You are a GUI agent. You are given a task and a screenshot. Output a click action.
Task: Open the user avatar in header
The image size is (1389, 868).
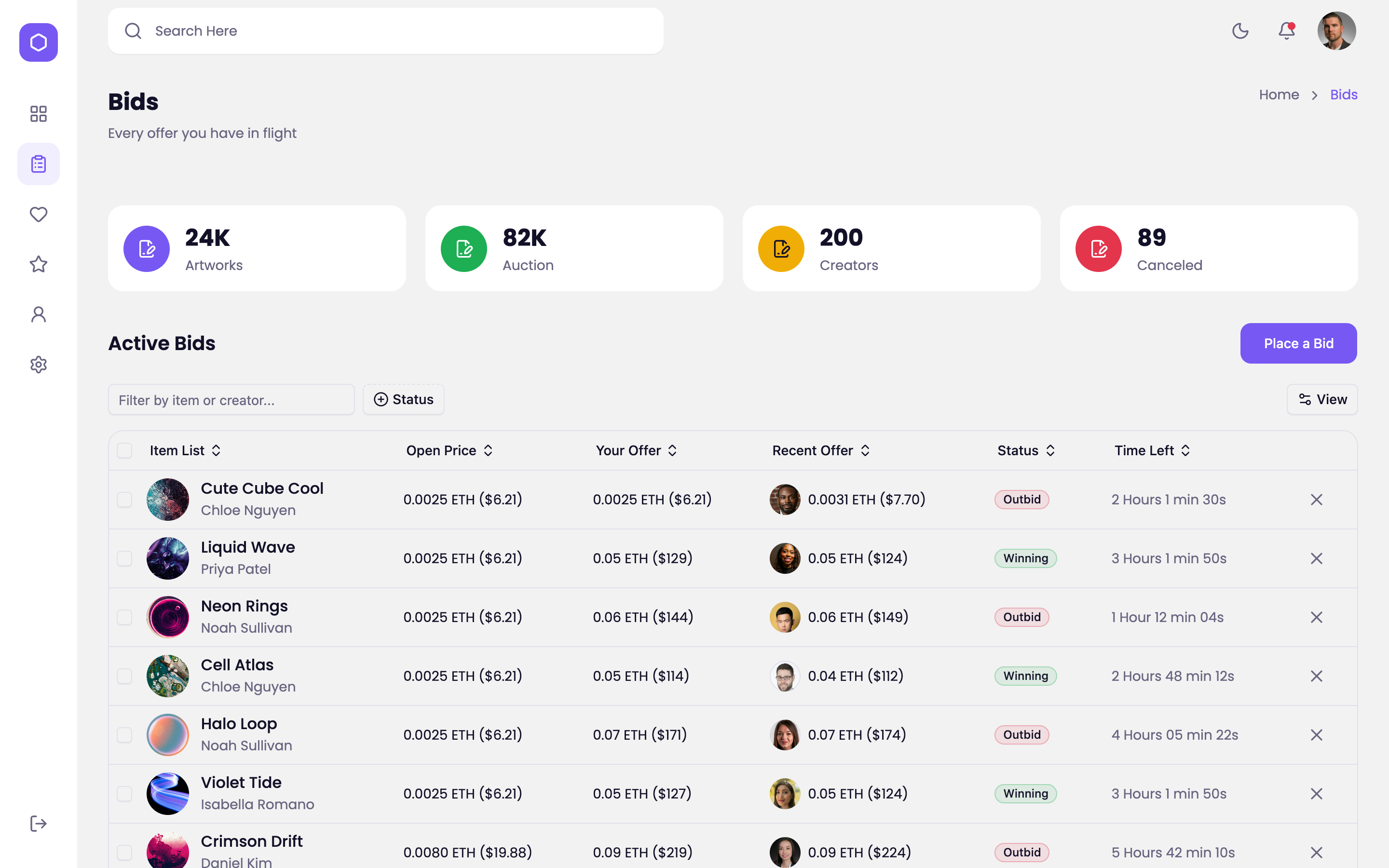point(1336,31)
